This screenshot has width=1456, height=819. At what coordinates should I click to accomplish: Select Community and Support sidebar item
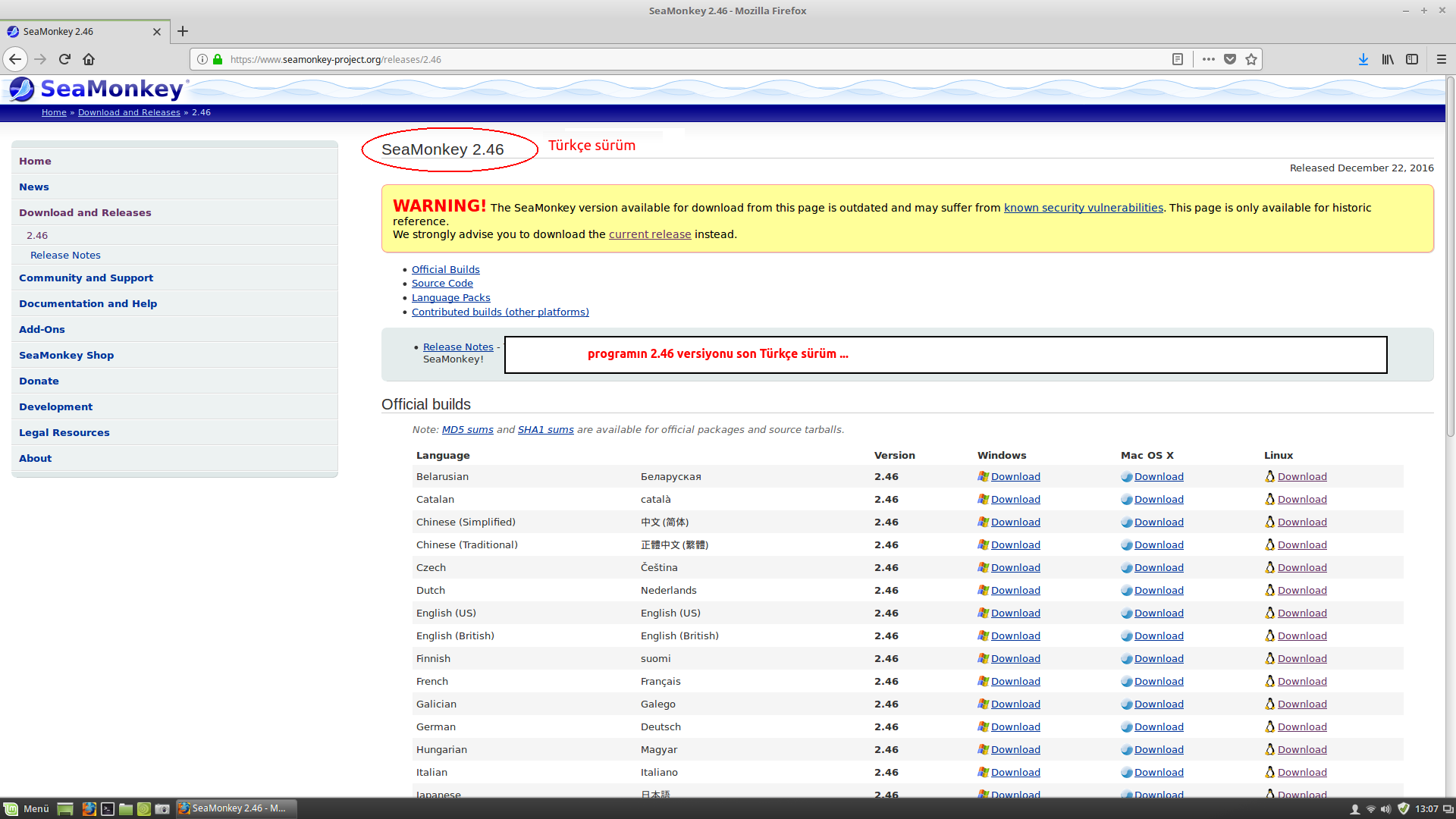(86, 278)
